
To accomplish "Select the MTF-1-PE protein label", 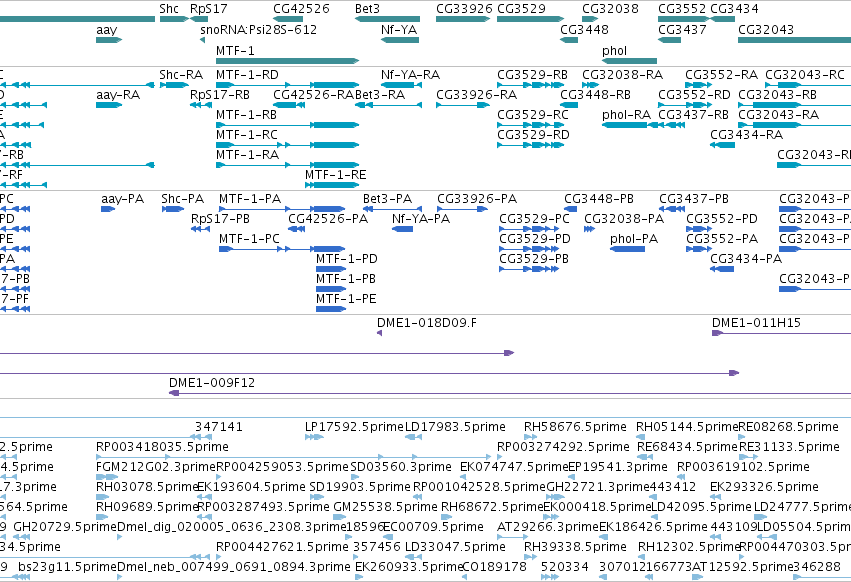I will pos(346,299).
